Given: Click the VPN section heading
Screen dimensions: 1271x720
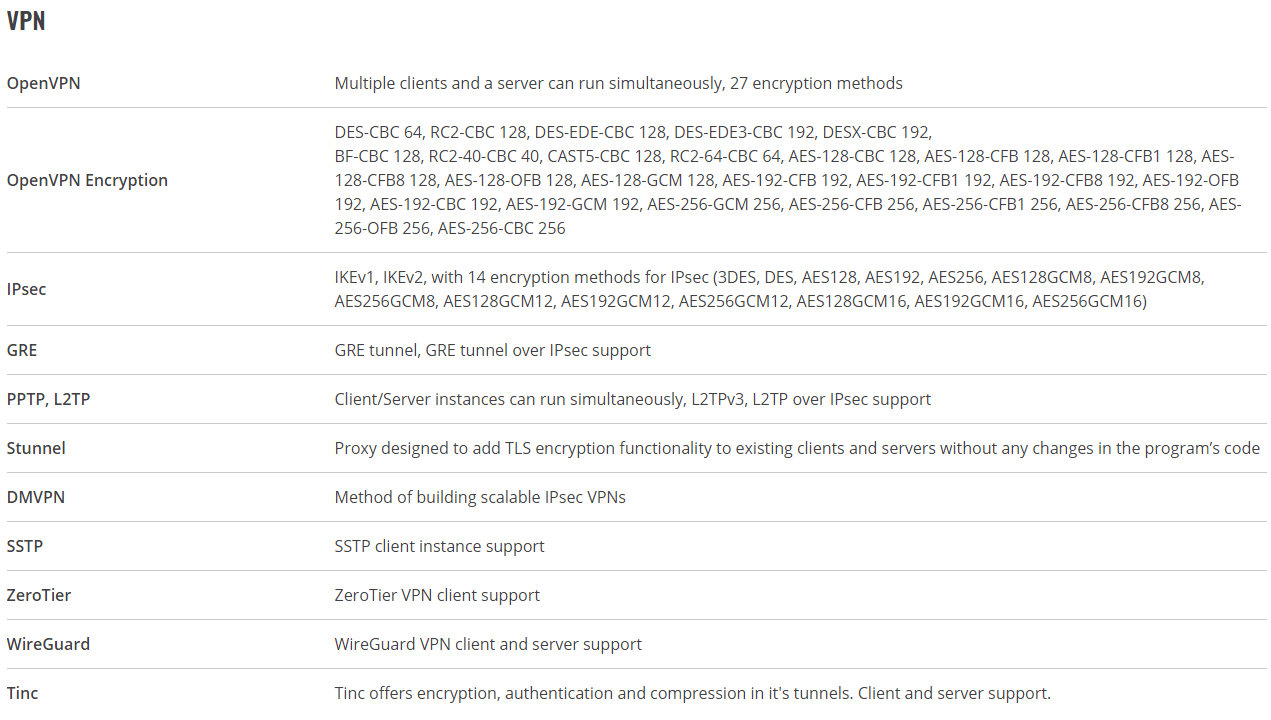Looking at the screenshot, I should tap(26, 21).
